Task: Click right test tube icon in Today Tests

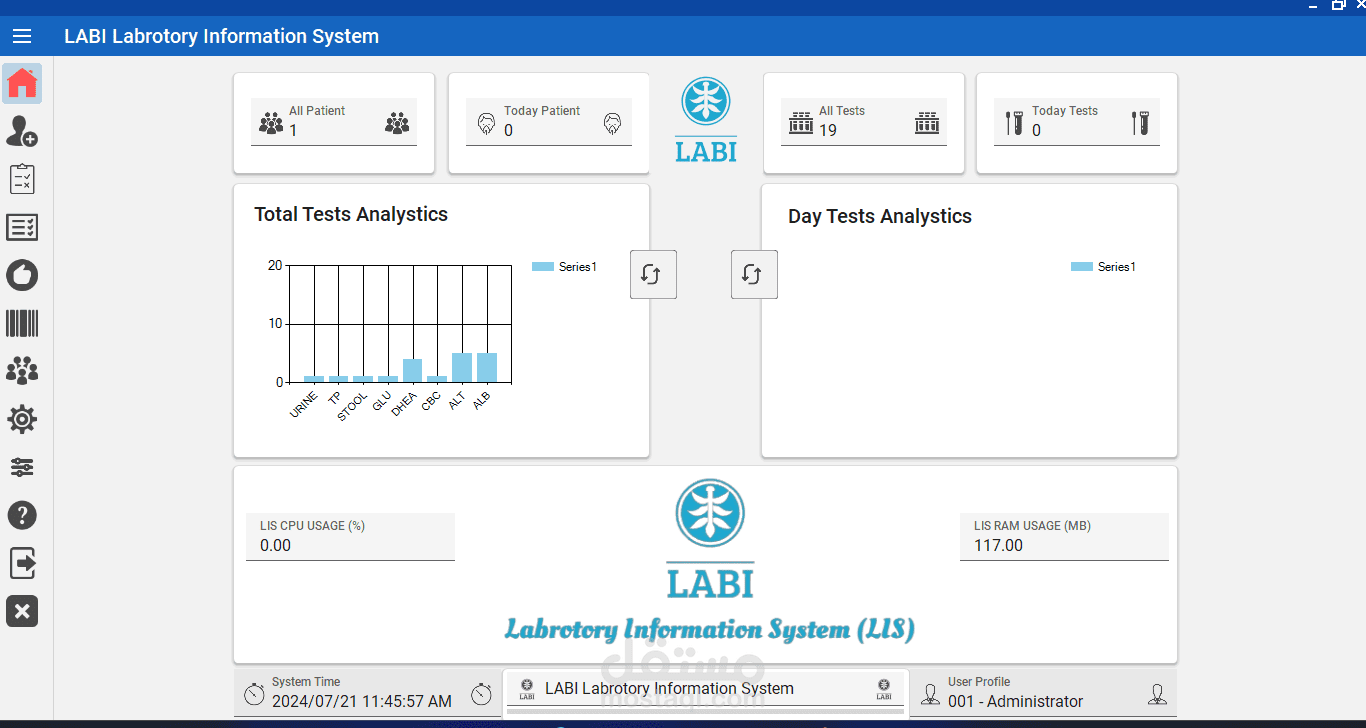Action: tap(1140, 123)
